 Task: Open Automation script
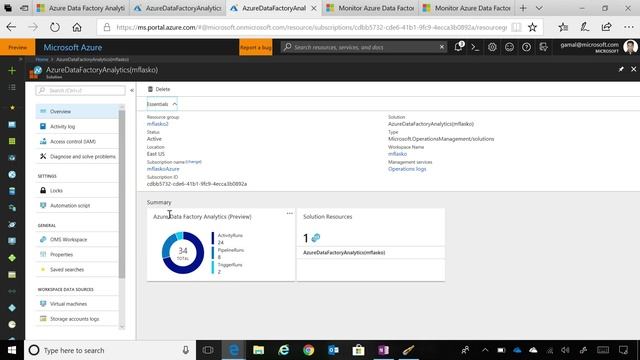tap(77, 206)
